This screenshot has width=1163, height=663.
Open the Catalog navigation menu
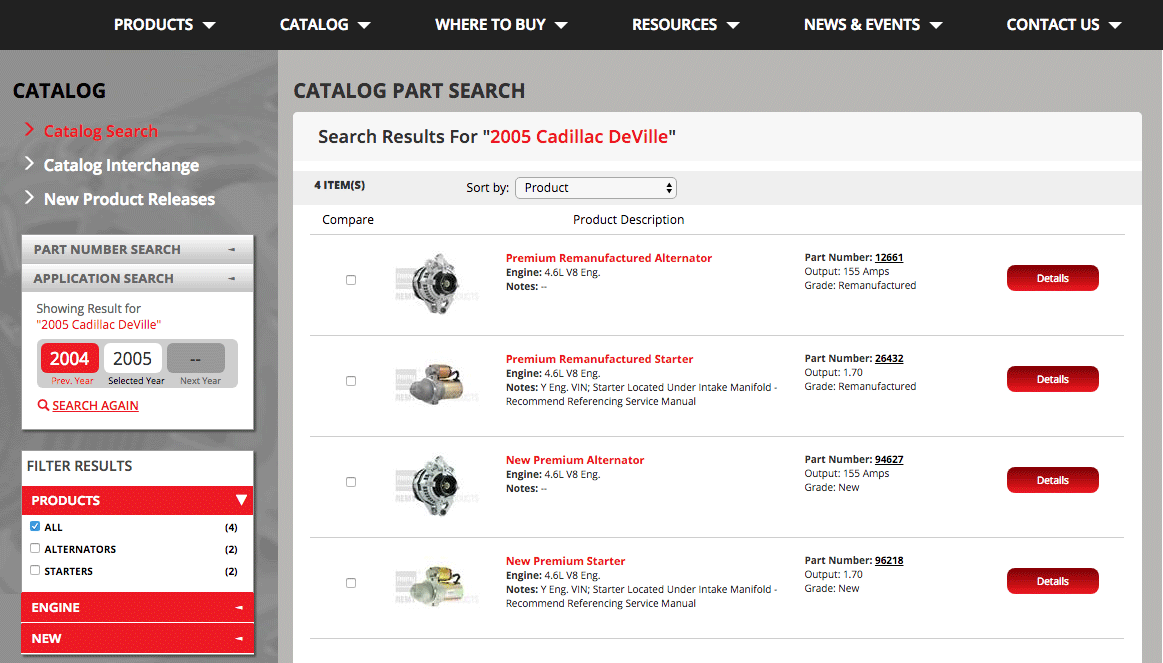324,24
